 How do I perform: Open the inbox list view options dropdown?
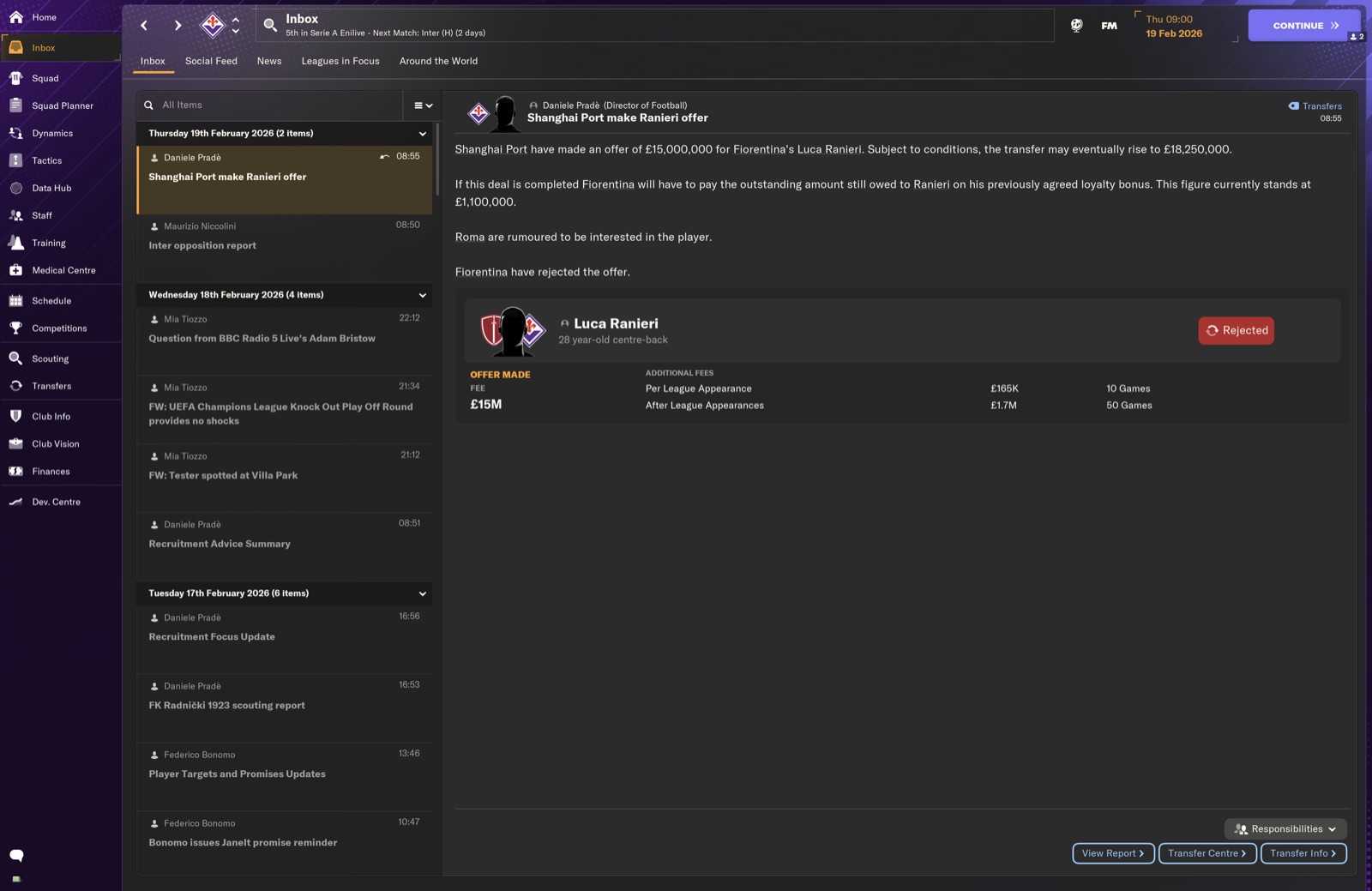pyautogui.click(x=423, y=105)
